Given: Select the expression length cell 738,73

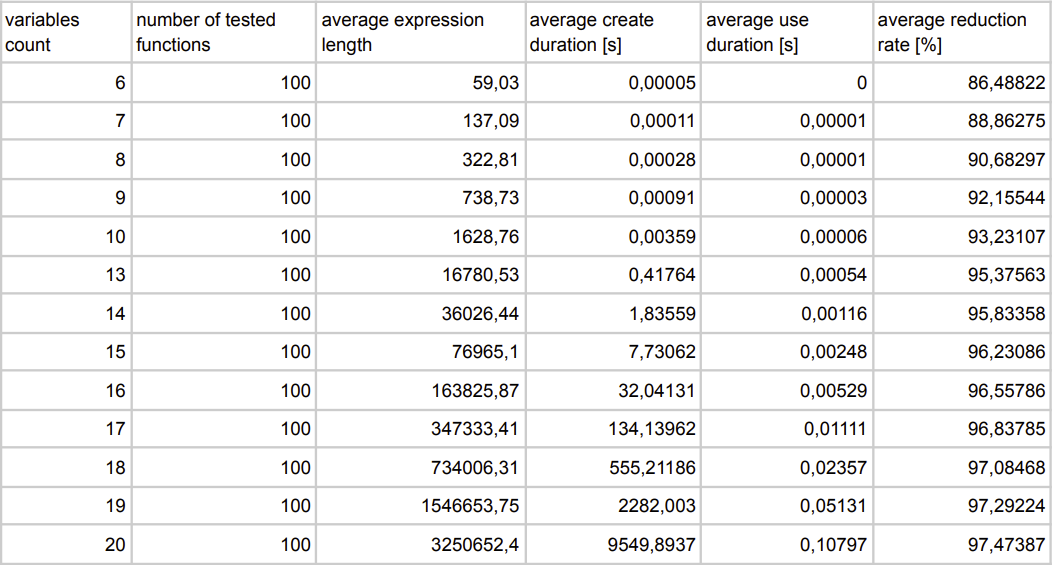Looking at the screenshot, I should click(419, 198).
